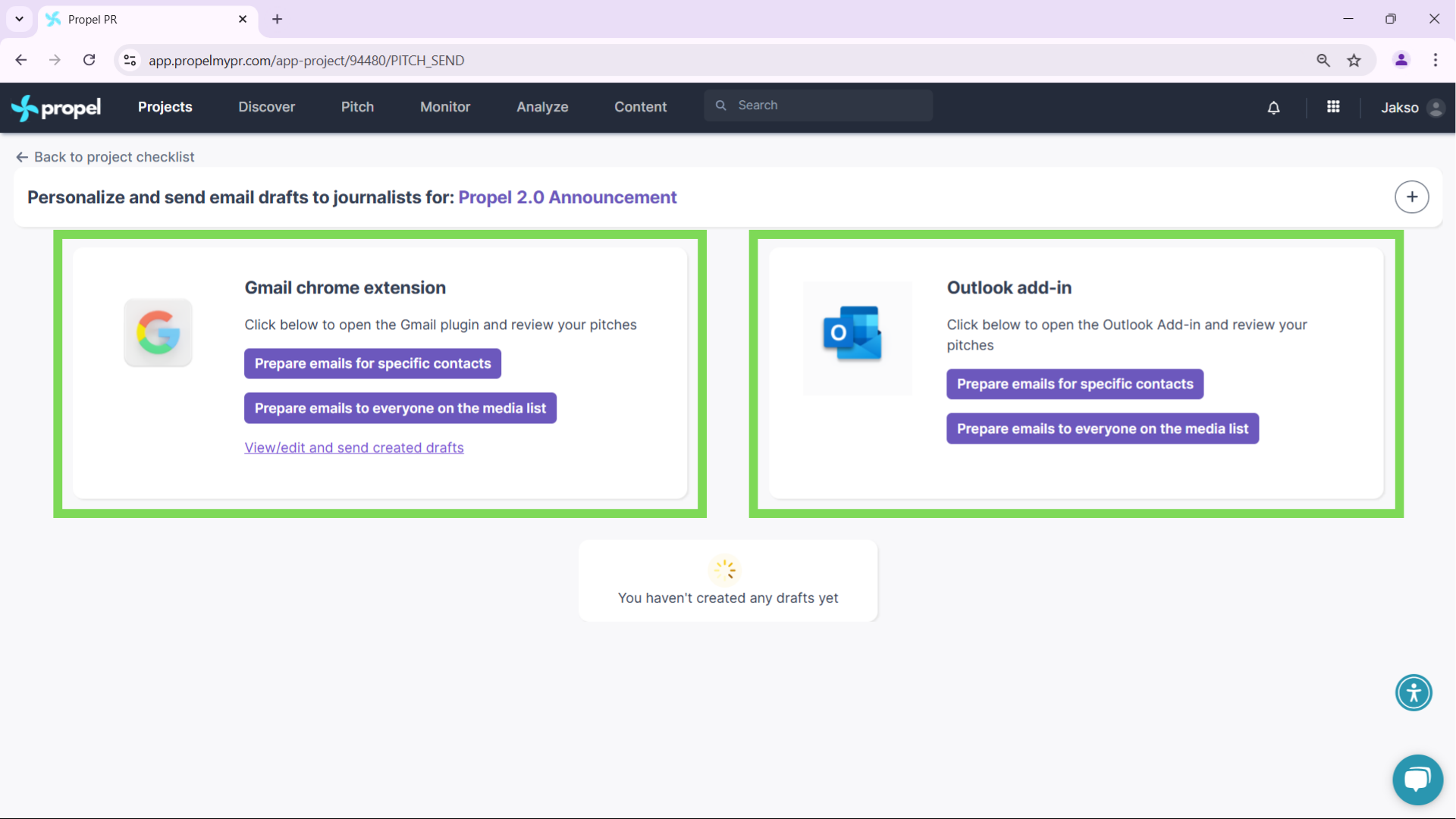Open View/edit and send created drafts
Image resolution: width=1456 pixels, height=819 pixels.
pos(353,447)
